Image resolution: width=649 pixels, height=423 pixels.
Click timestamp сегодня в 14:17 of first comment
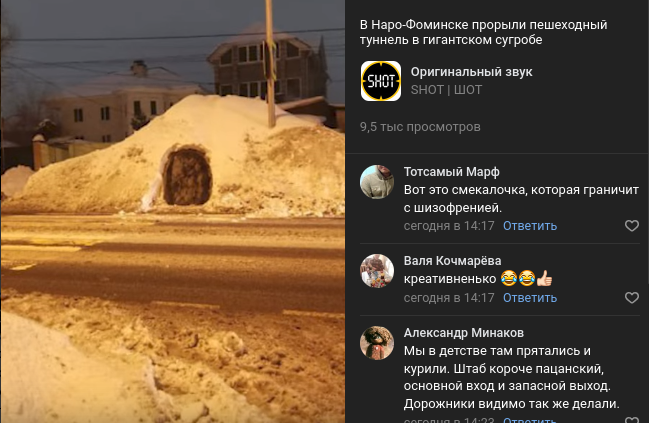[449, 226]
